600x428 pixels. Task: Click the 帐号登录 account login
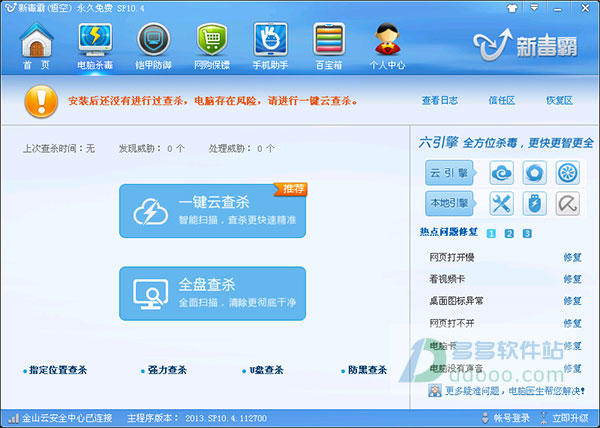[506, 418]
